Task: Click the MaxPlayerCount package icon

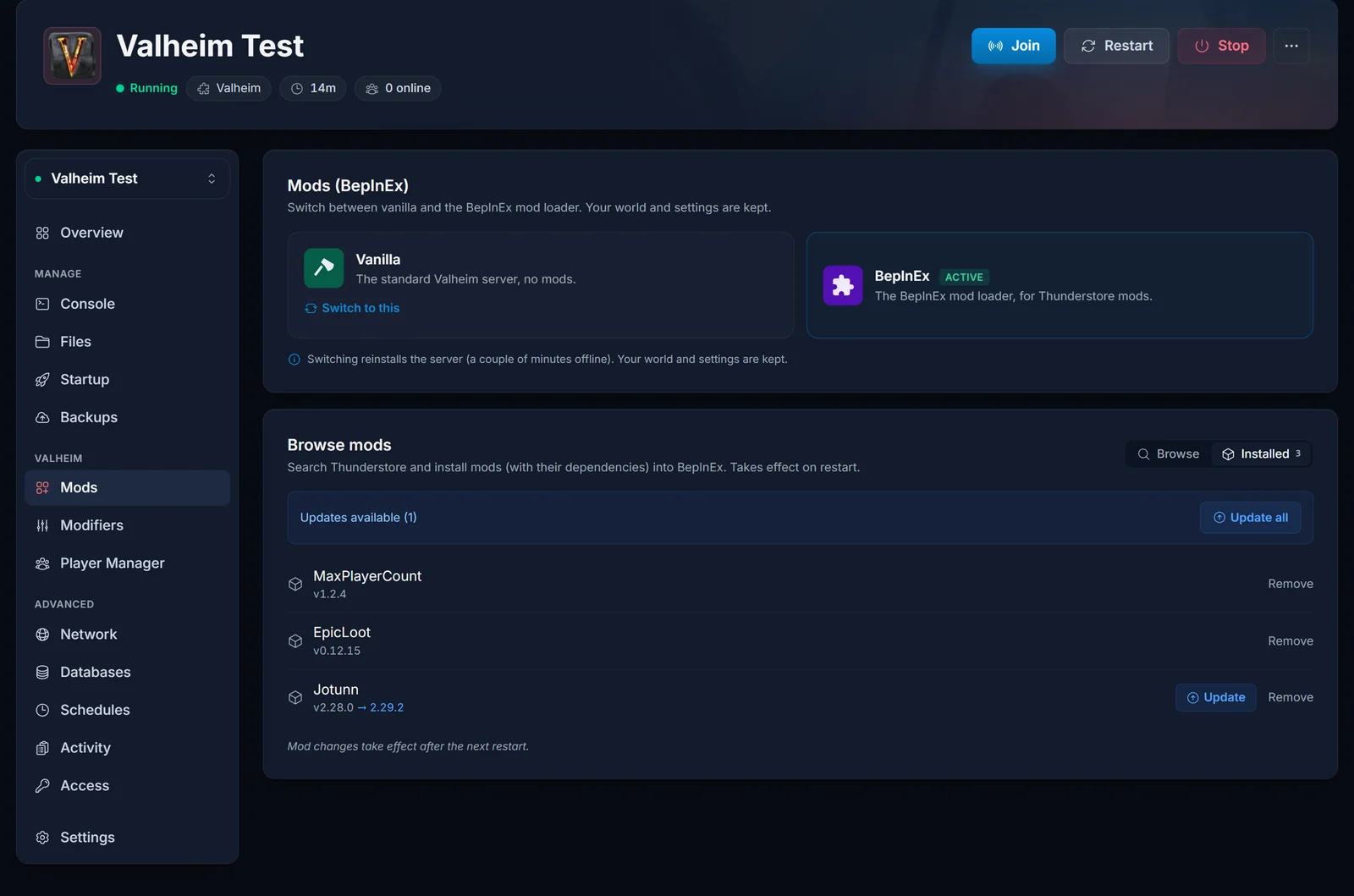Action: (x=295, y=584)
